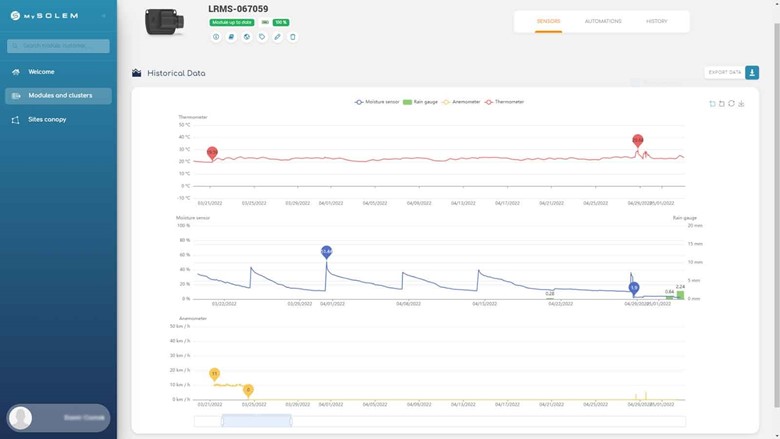Click the globe location icon
This screenshot has height=439, width=780.
pos(247,37)
